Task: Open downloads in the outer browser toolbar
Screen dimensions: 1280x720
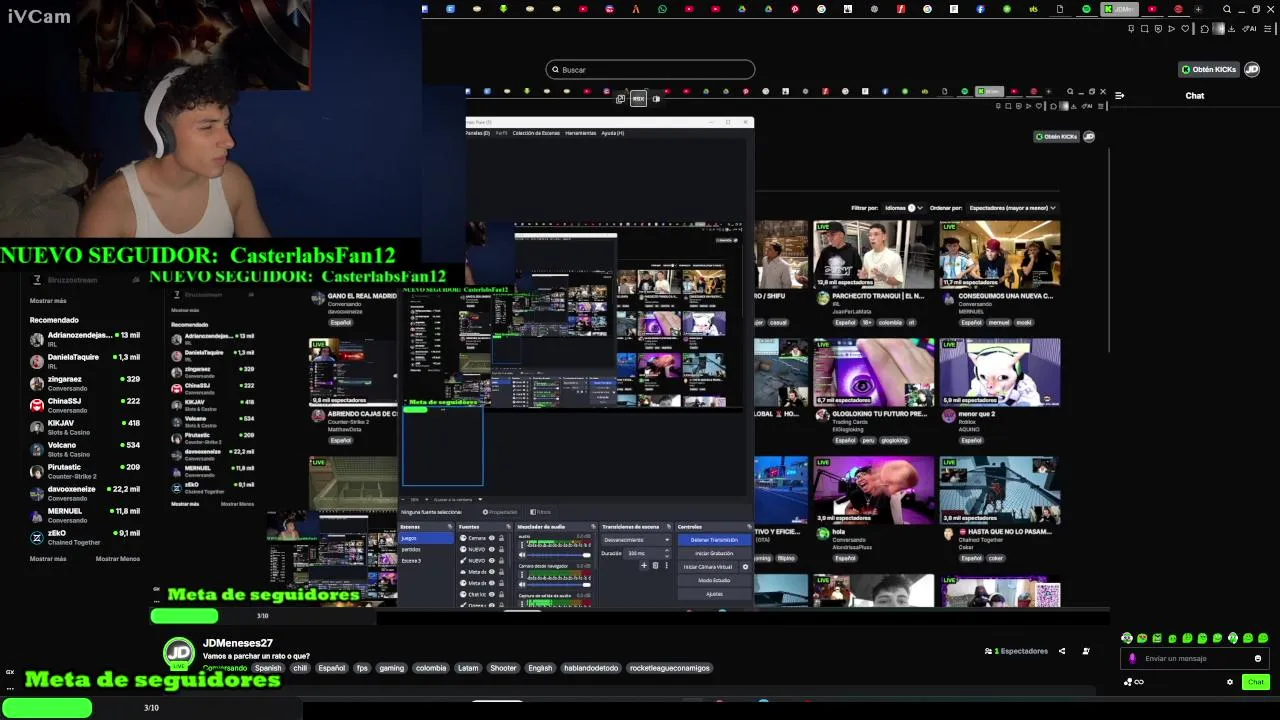Action: [x=1232, y=29]
